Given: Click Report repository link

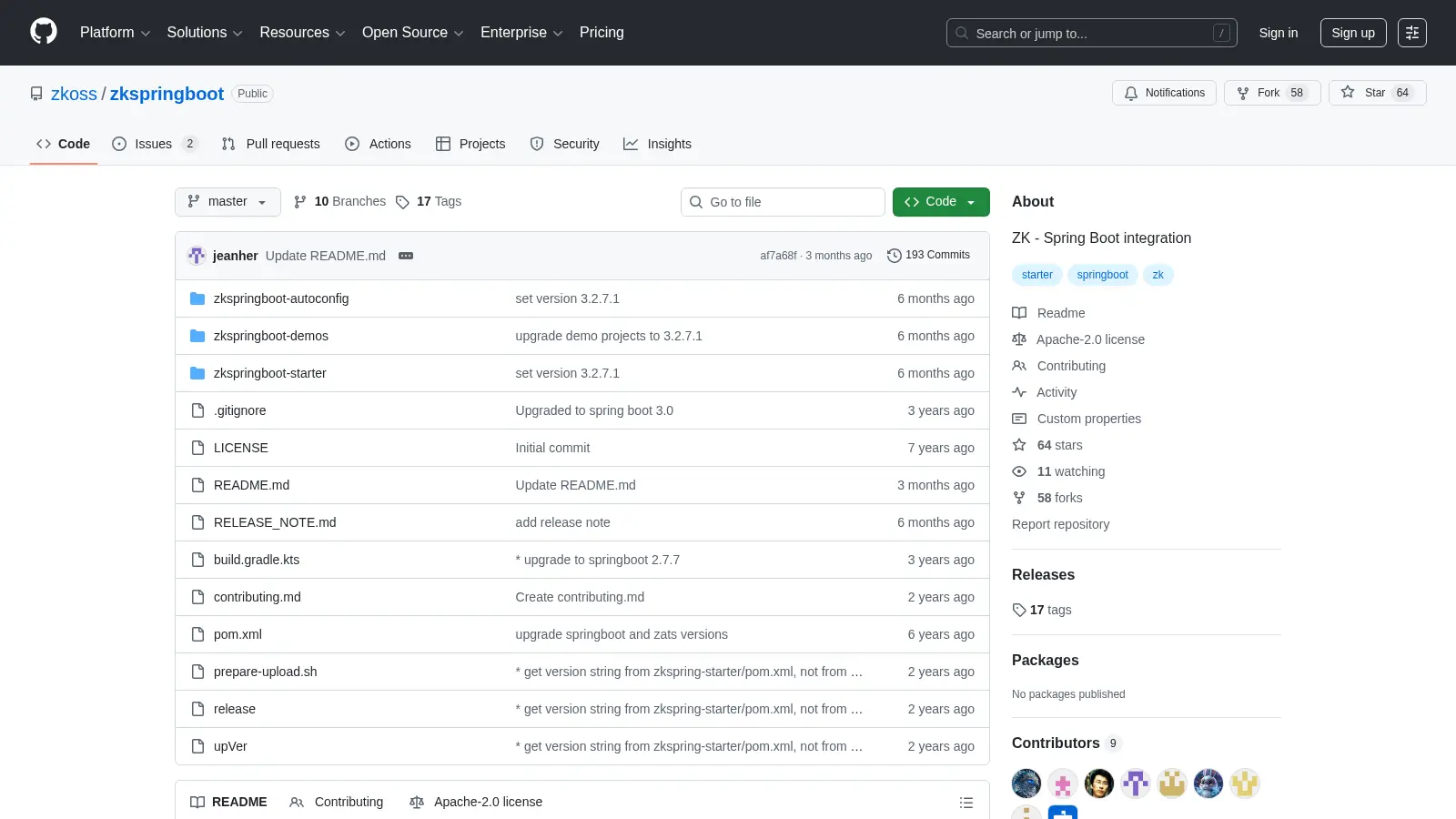Looking at the screenshot, I should tap(1060, 524).
